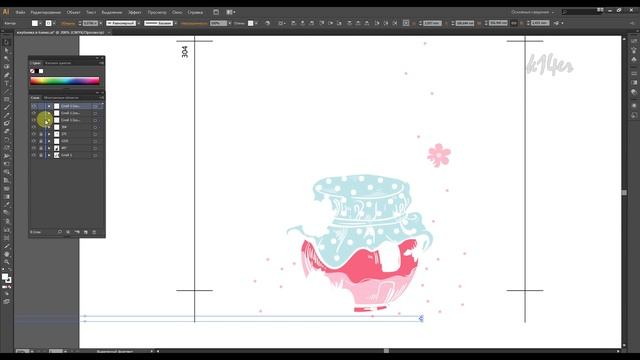Pick a color from the Color spectrum bar
Image resolution: width=640 pixels, height=360 pixels.
point(64,80)
